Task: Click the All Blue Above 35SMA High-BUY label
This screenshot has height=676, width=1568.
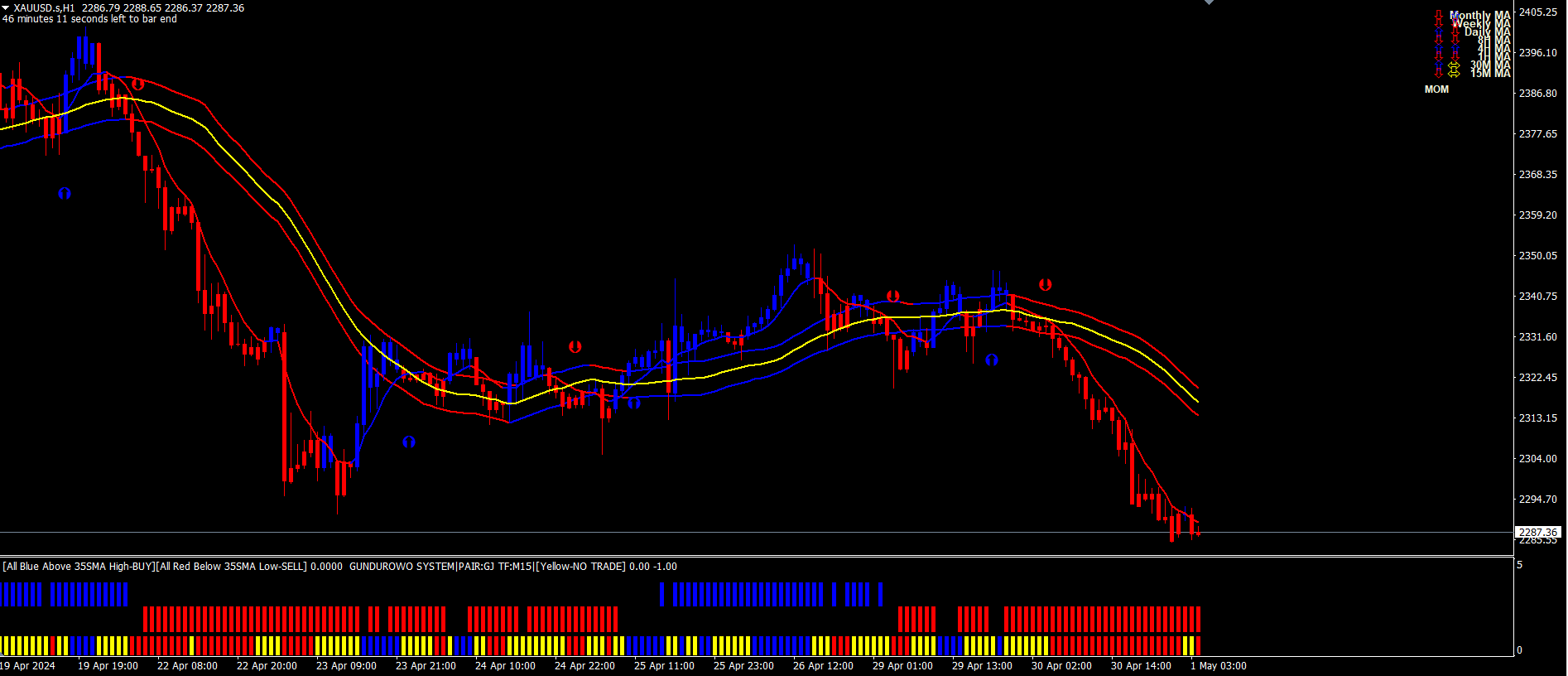Action: [79, 567]
